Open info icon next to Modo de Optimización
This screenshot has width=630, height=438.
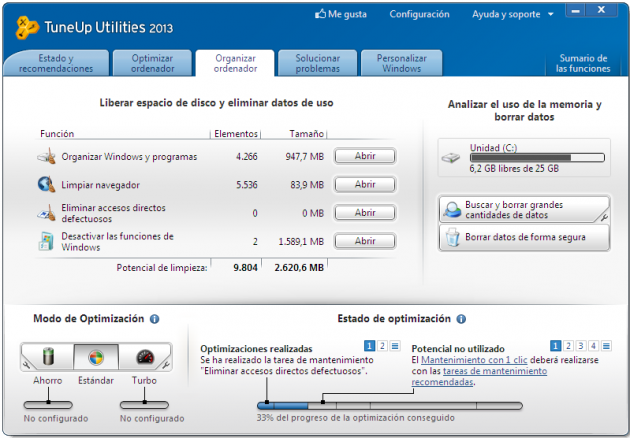(154, 319)
